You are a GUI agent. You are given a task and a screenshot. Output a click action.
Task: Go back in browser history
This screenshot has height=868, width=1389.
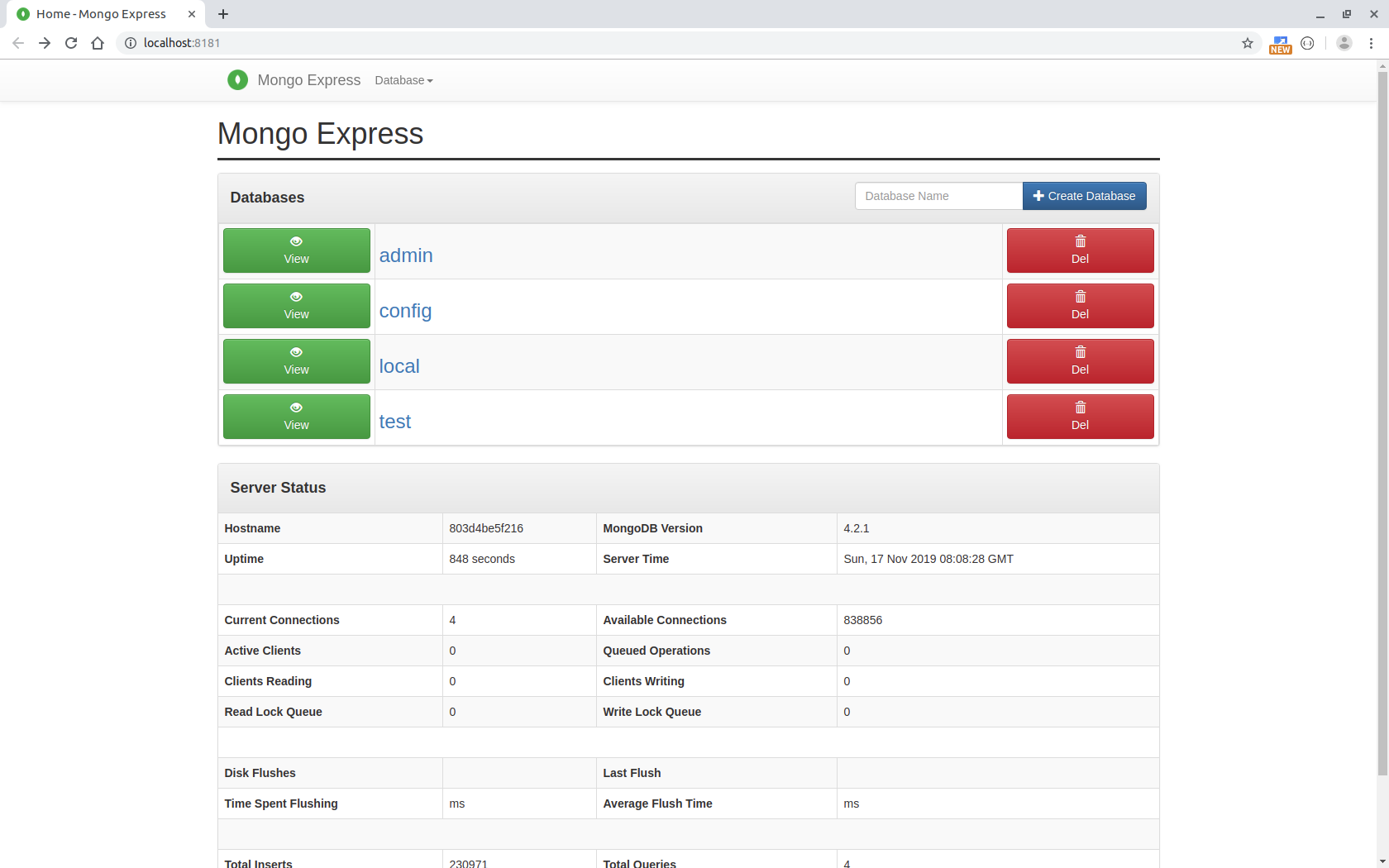18,43
